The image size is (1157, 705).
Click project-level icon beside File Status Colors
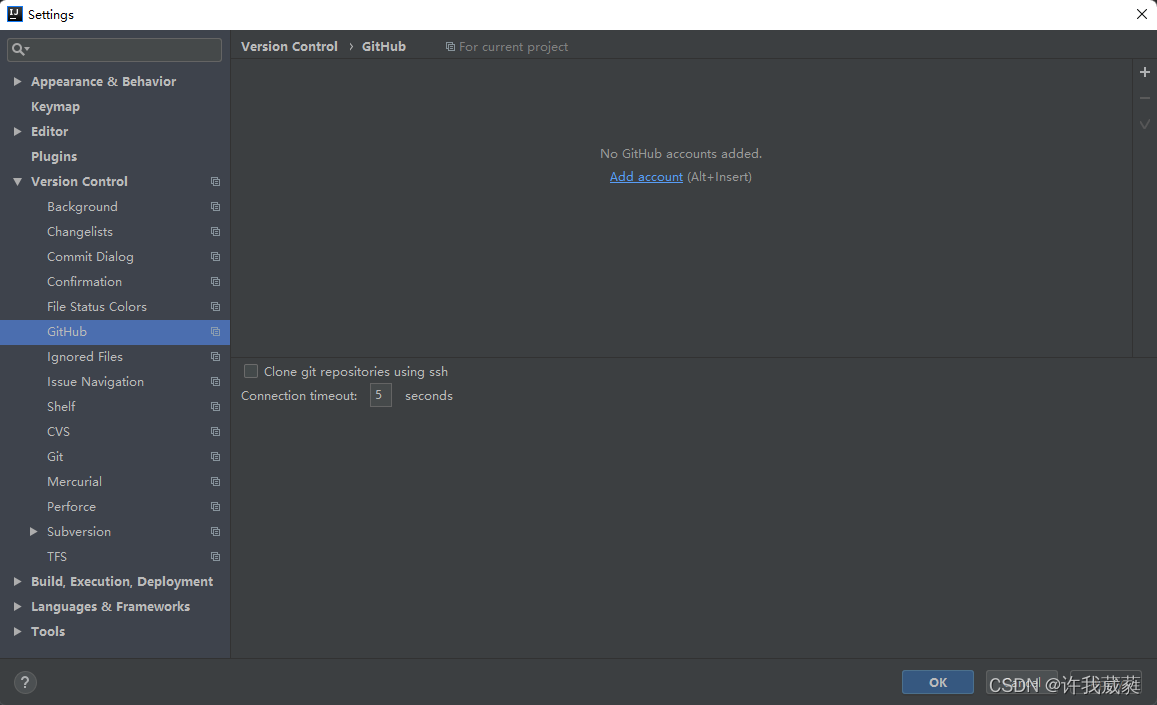point(215,306)
